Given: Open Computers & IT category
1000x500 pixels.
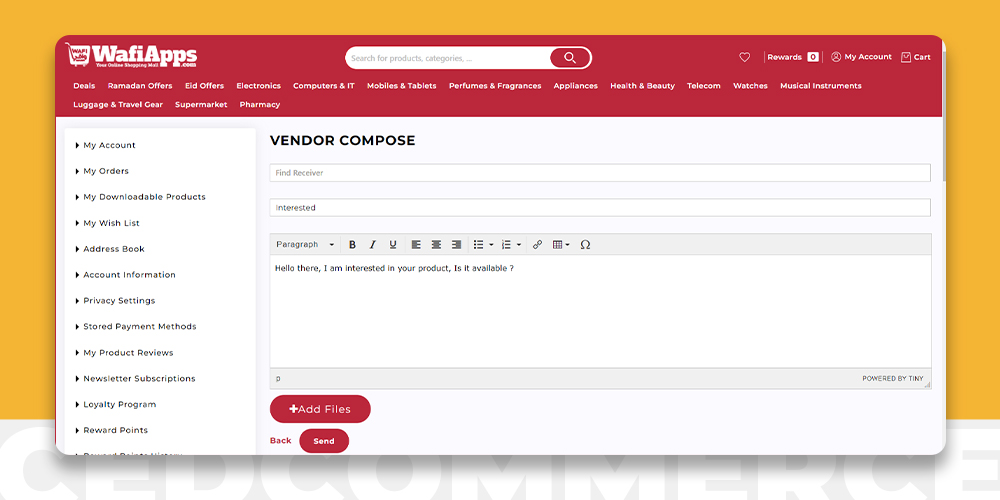Looking at the screenshot, I should pos(323,85).
